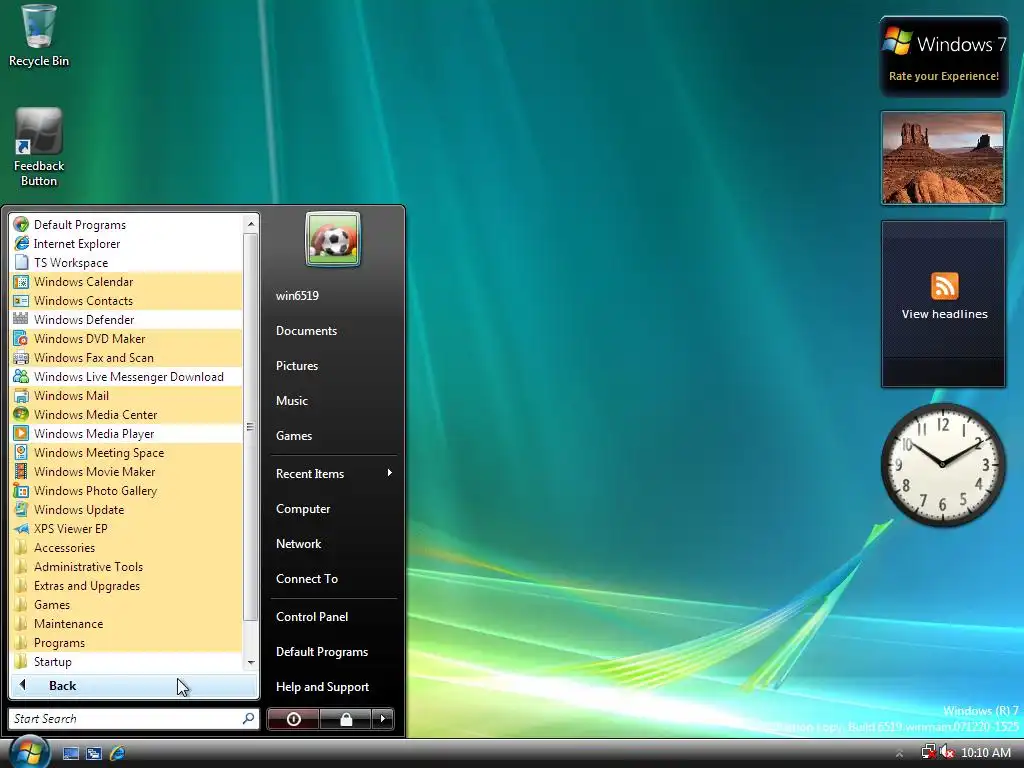Click the power button in Start menu
This screenshot has width=1024, height=768.
(x=293, y=719)
